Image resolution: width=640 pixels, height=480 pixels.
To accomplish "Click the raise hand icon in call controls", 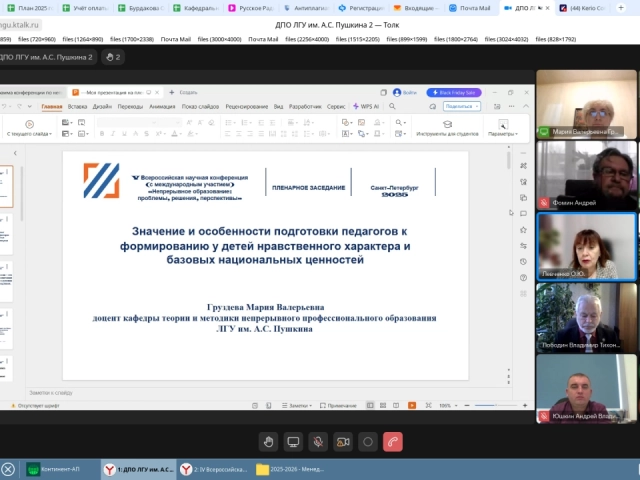I will tap(268, 441).
